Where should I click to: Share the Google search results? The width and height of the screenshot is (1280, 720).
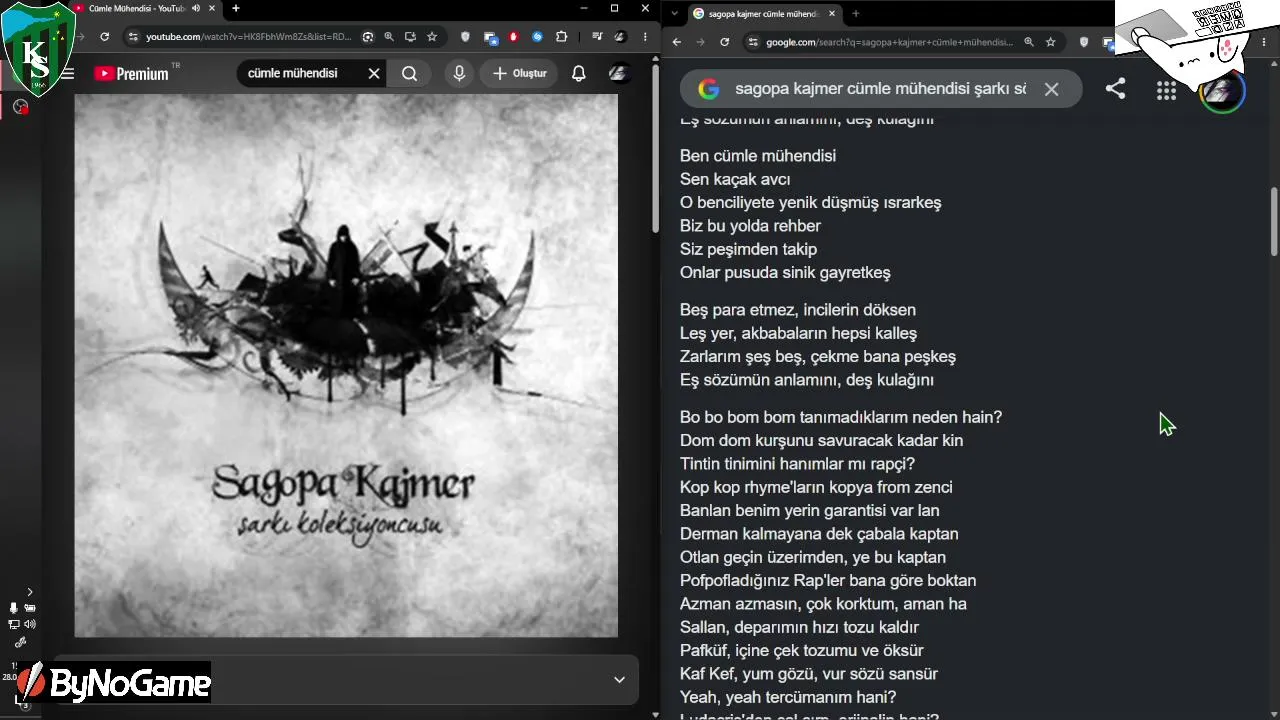coord(1115,89)
